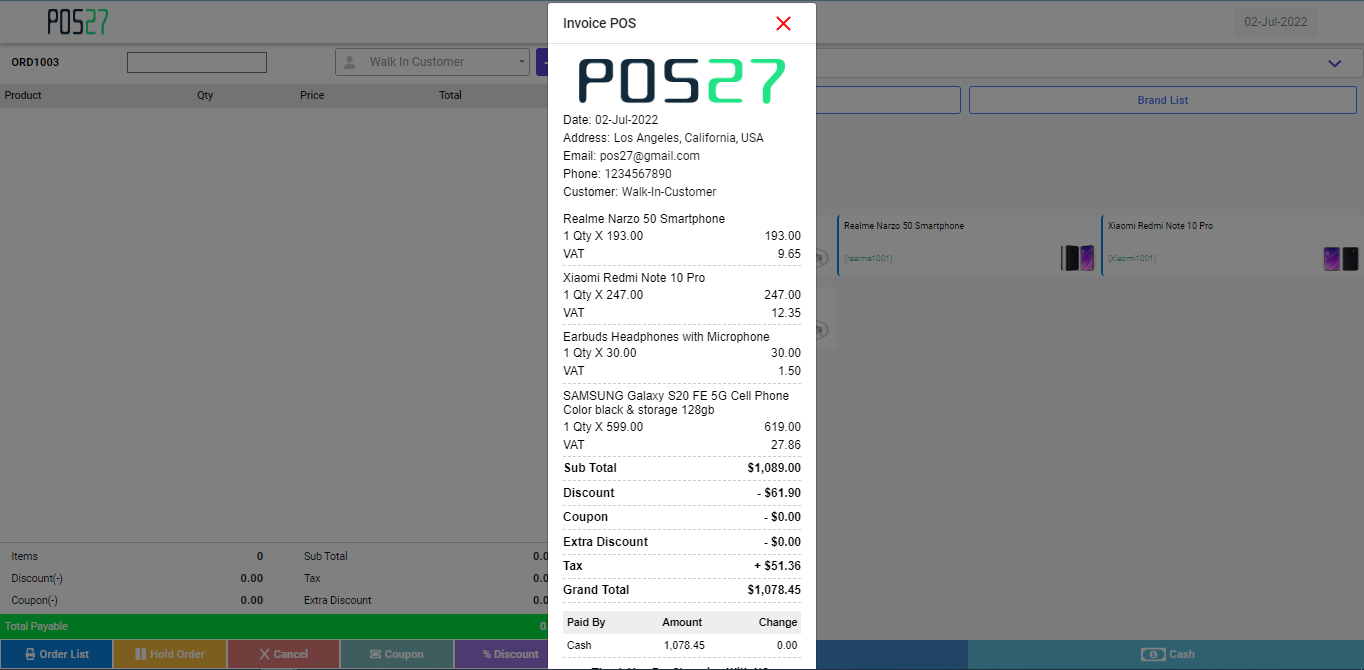Click the '1 Qty X 247.00' invoice line

(603, 295)
